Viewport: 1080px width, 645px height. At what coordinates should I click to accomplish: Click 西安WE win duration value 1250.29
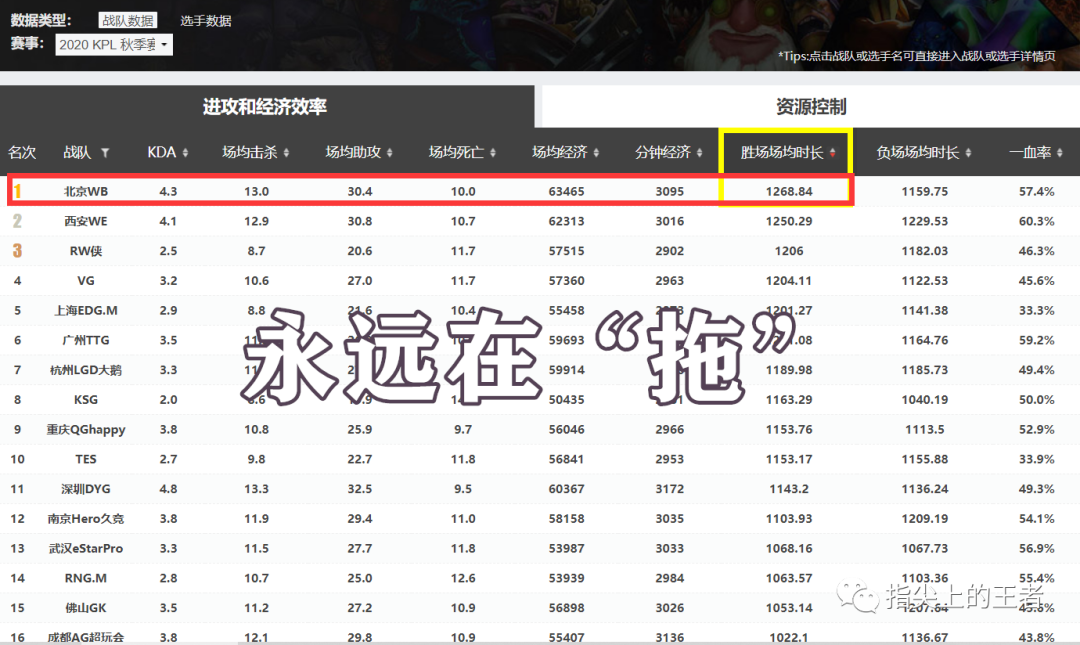(x=789, y=221)
